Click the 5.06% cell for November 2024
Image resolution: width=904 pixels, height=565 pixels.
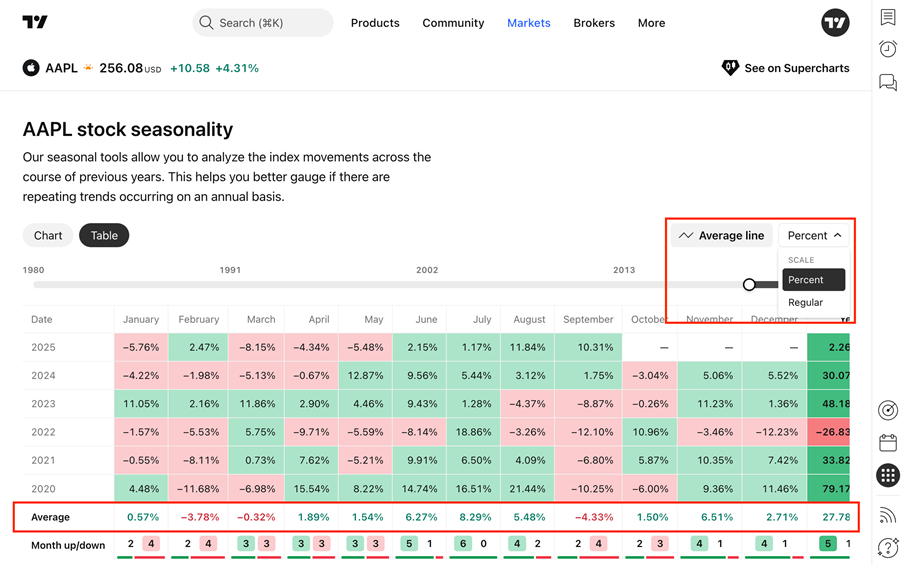point(710,375)
